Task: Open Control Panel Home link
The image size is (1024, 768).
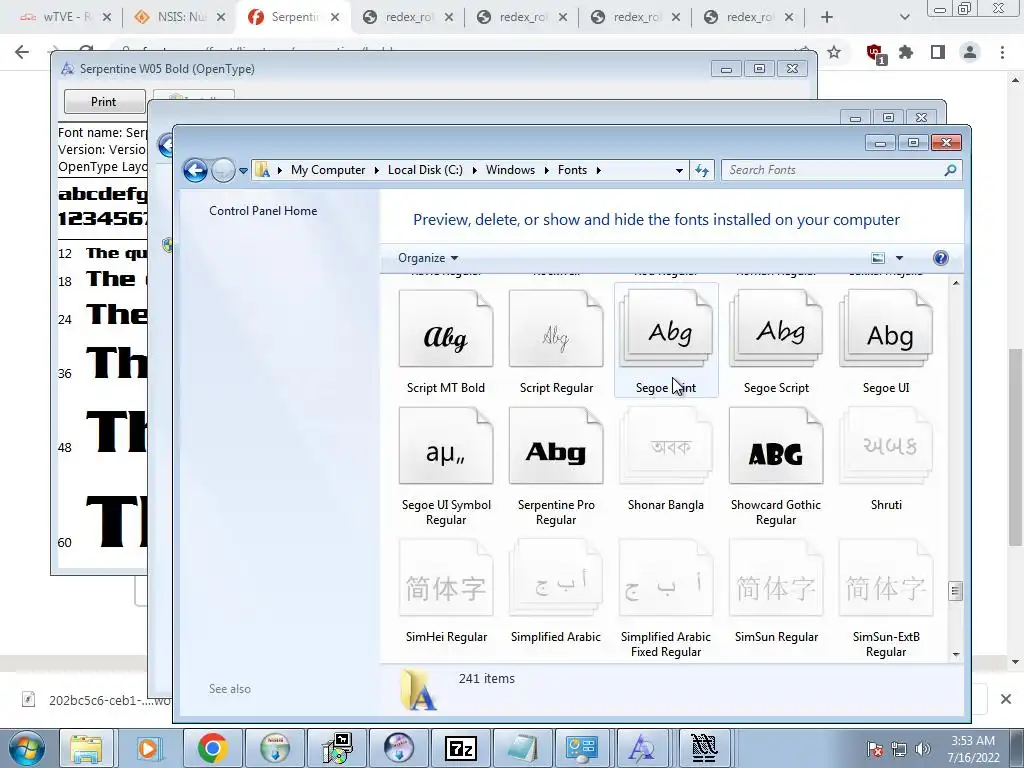Action: tap(263, 211)
